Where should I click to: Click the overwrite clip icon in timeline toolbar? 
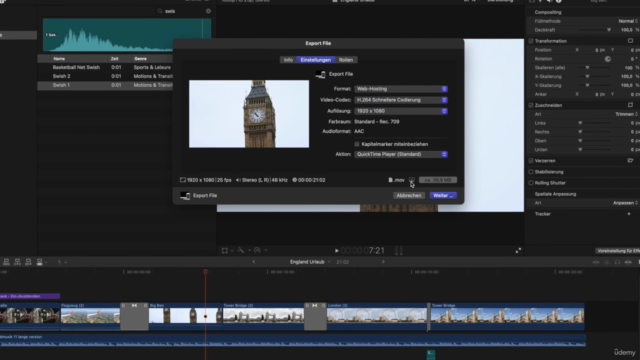click(40, 262)
